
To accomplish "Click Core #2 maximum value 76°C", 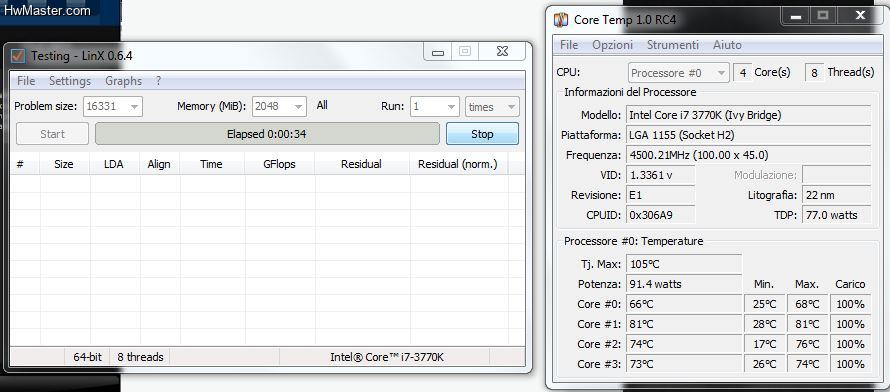I will click(807, 344).
